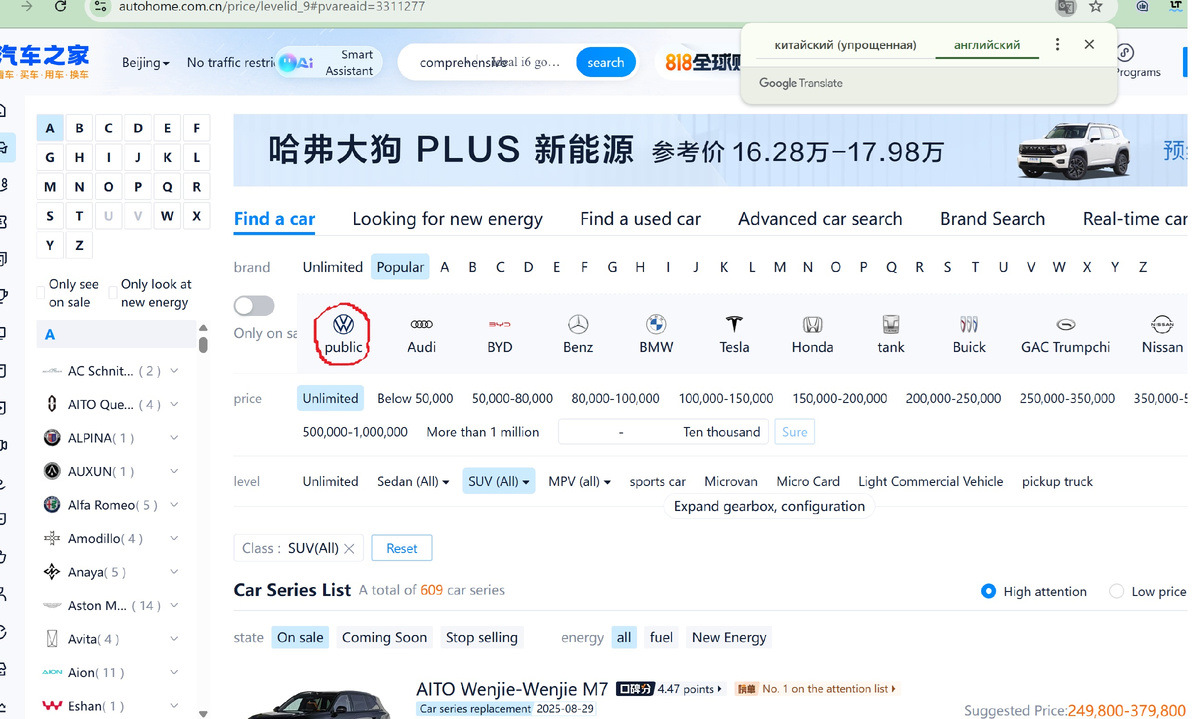The image size is (1200, 719).
Task: Click the blue search button
Action: pyautogui.click(x=606, y=62)
